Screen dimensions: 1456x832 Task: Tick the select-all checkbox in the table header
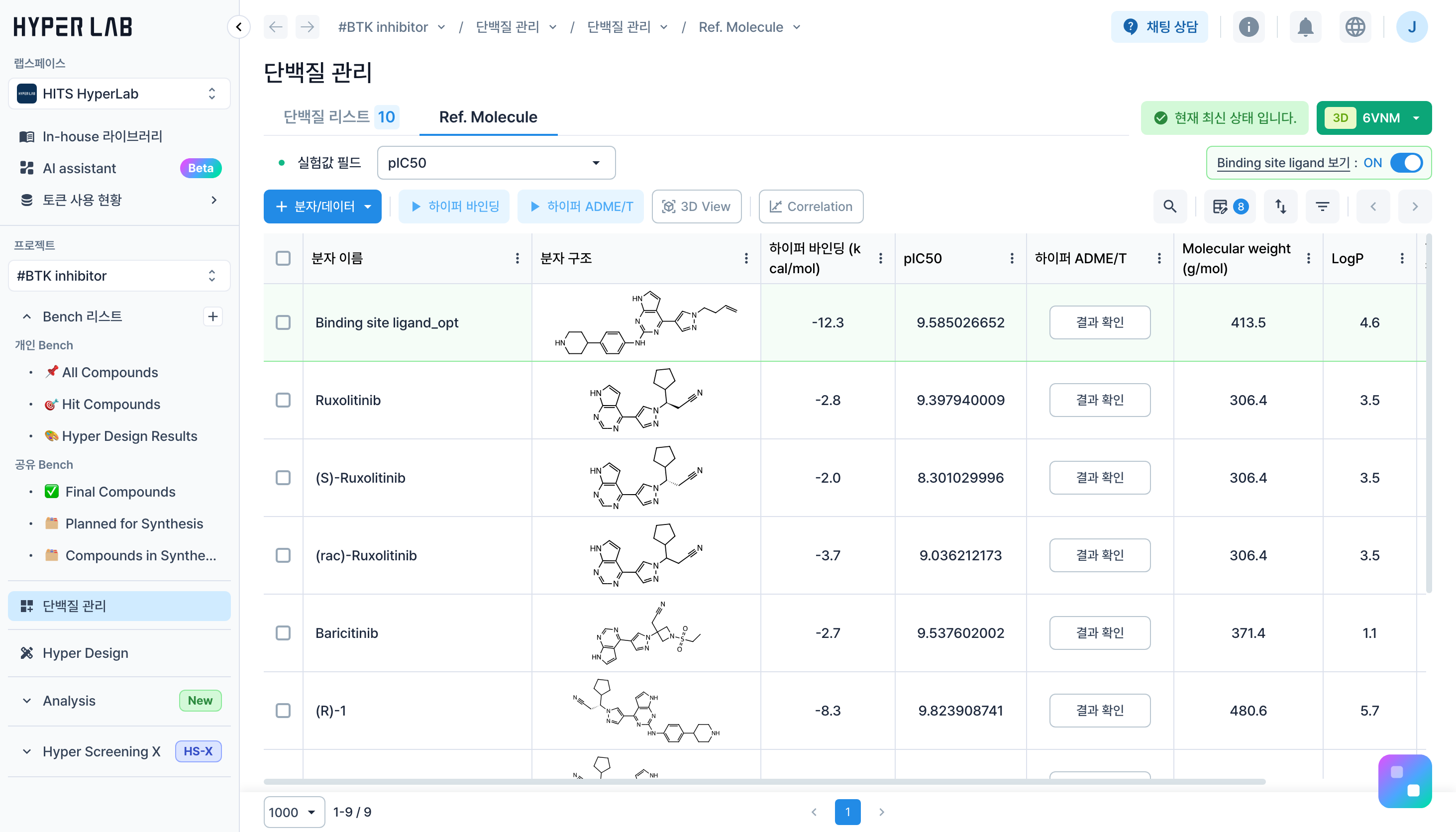click(283, 258)
